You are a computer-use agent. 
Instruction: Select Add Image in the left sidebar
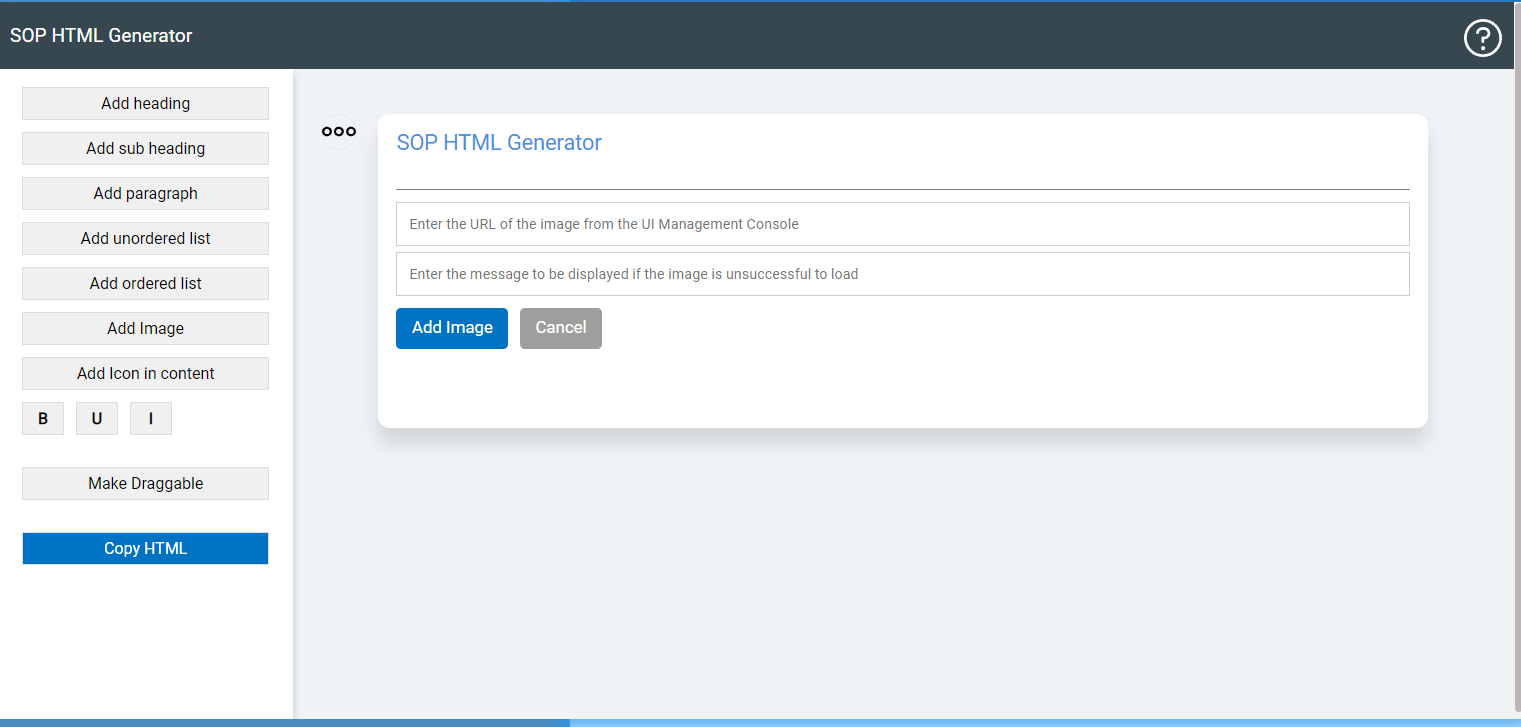point(145,328)
